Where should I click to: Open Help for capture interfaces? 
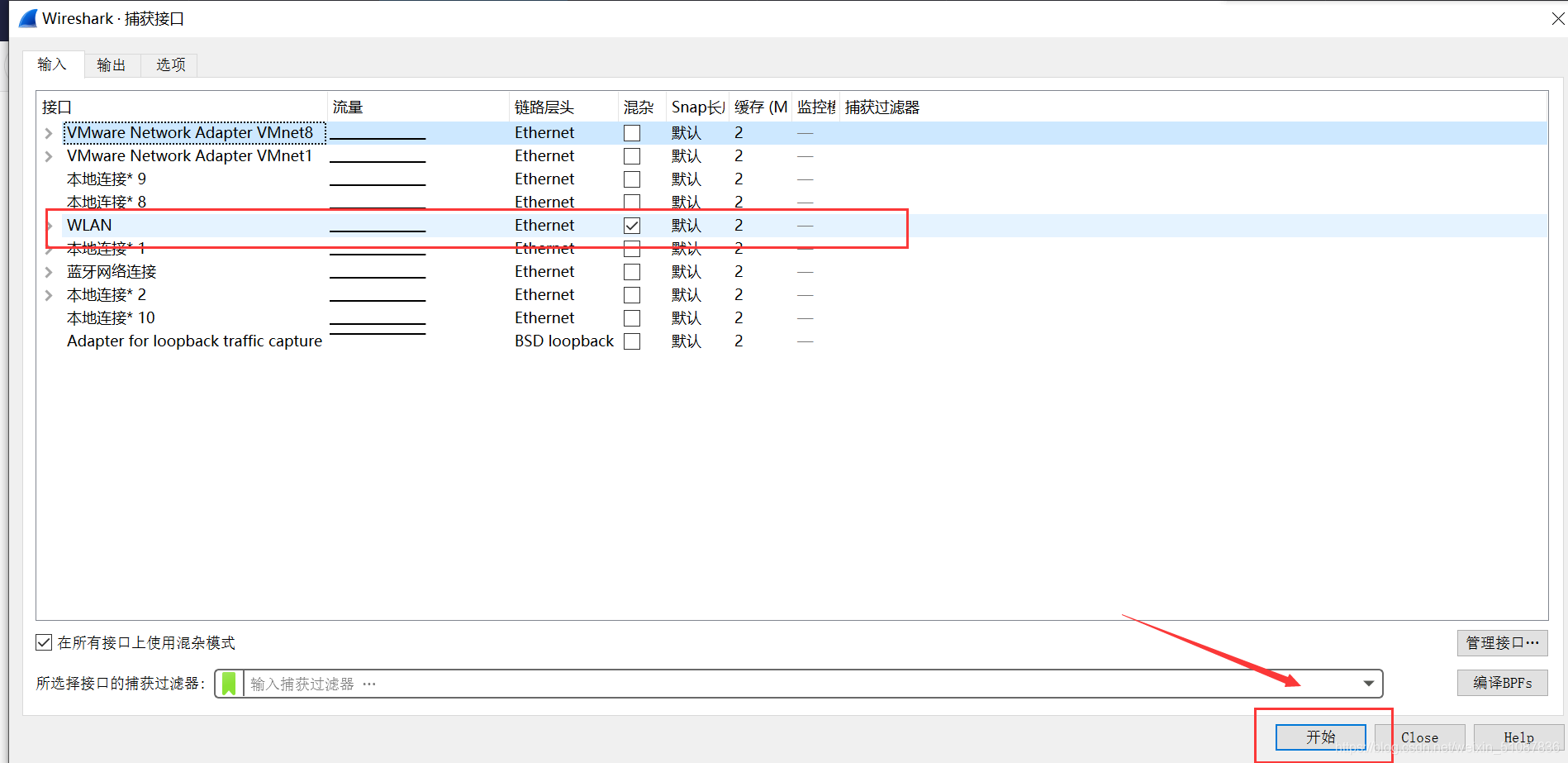[1518, 737]
